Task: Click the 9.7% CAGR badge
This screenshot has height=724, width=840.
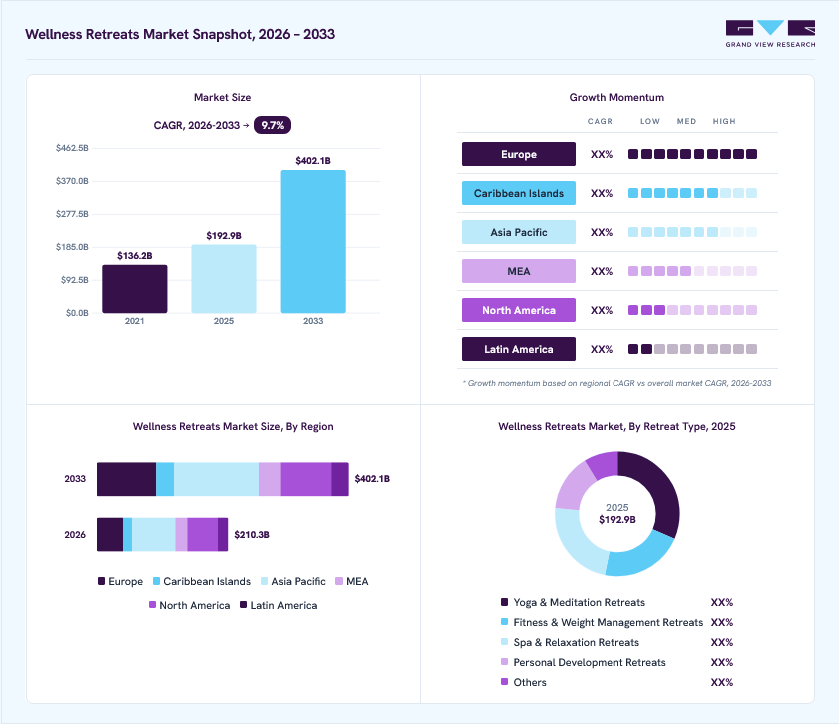Action: [x=272, y=125]
